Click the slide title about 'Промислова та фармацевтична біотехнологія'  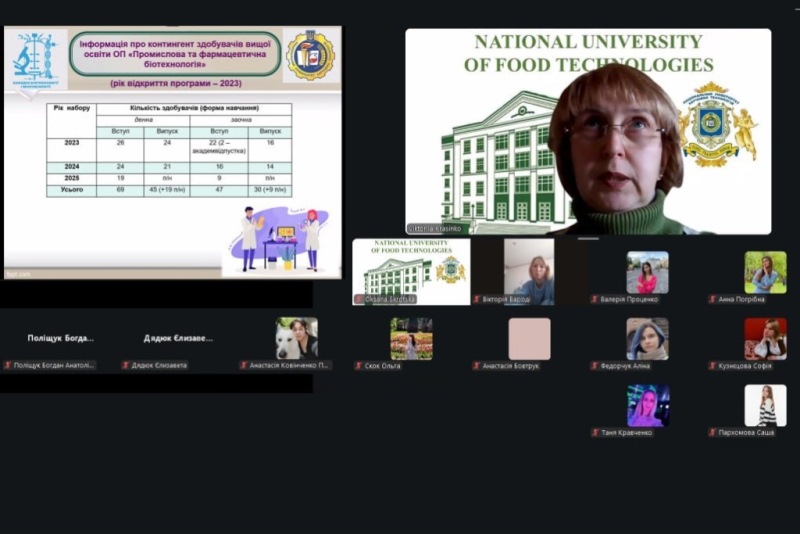(x=175, y=54)
